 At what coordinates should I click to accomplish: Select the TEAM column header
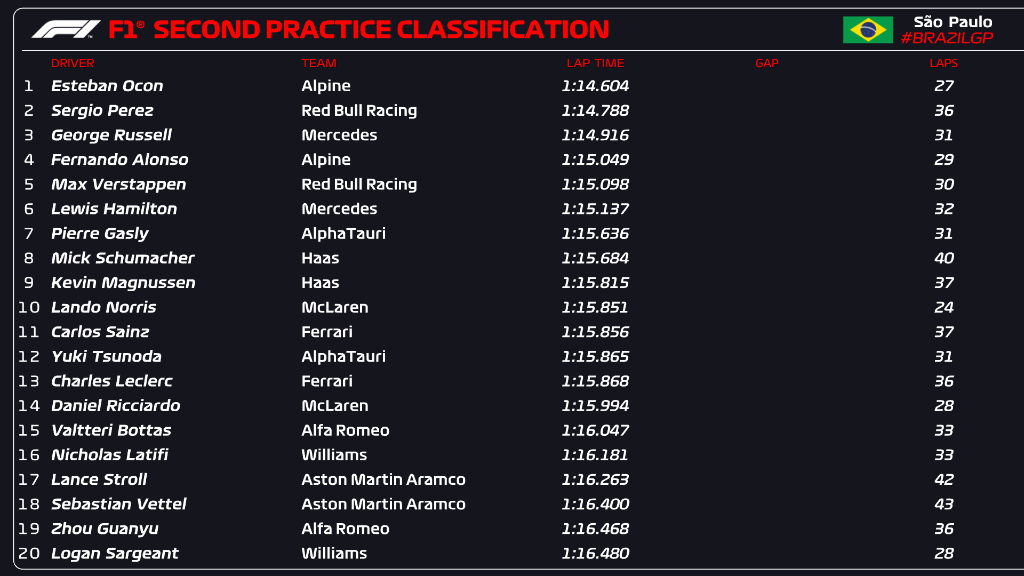318,63
